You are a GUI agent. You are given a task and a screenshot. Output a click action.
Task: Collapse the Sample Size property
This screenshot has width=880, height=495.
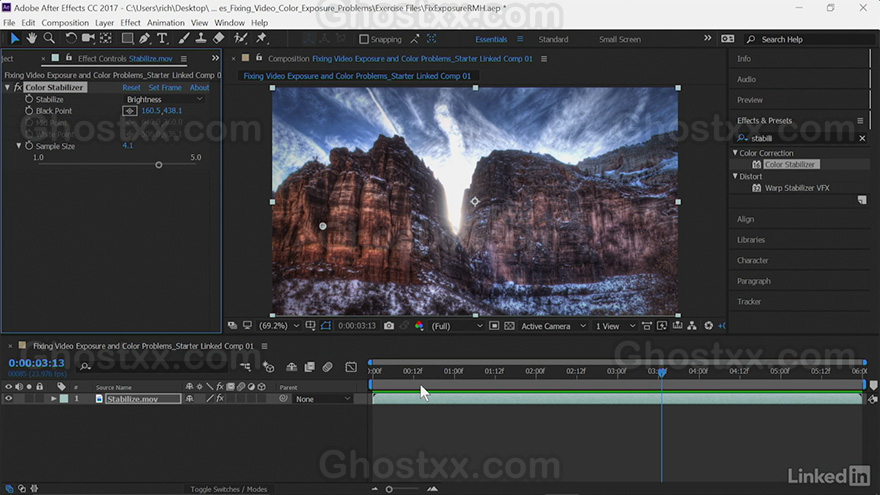coord(19,146)
